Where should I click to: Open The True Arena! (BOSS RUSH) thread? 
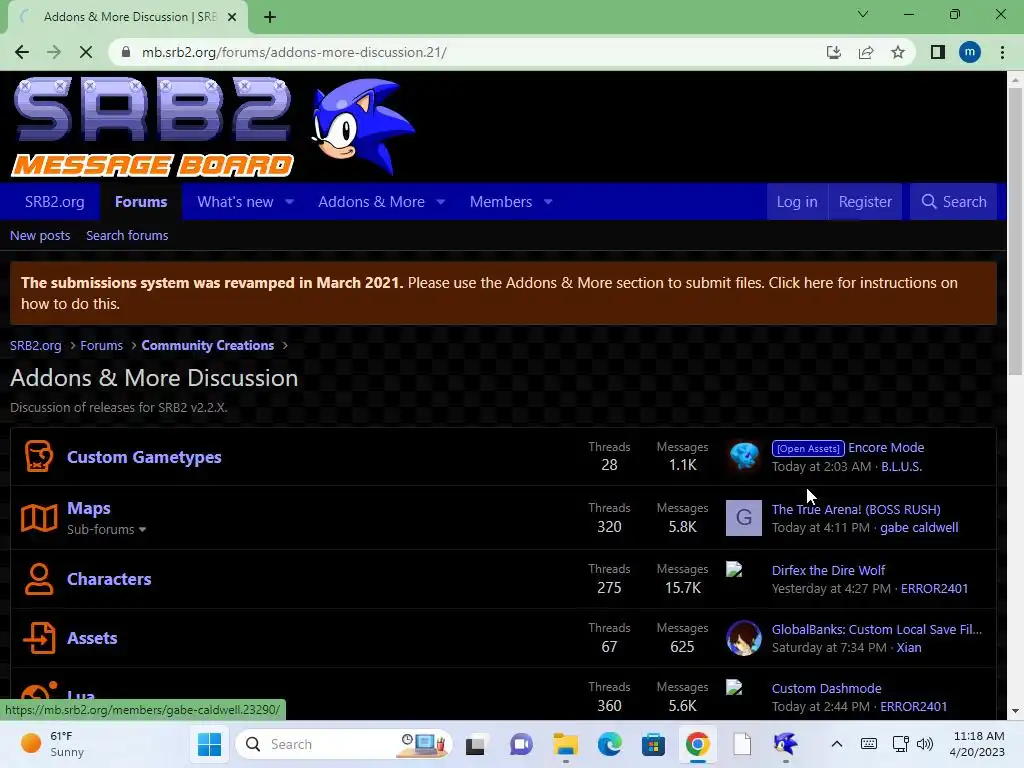[x=856, y=509]
